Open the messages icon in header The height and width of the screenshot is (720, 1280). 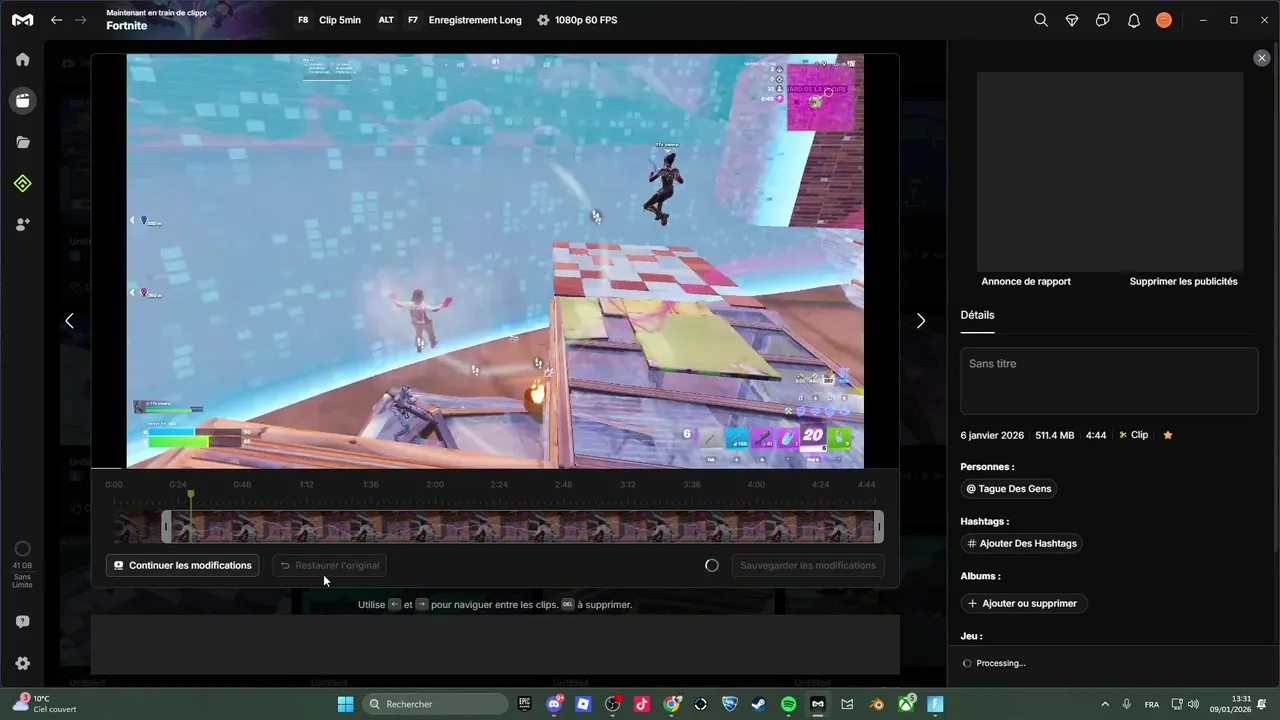tap(1103, 20)
